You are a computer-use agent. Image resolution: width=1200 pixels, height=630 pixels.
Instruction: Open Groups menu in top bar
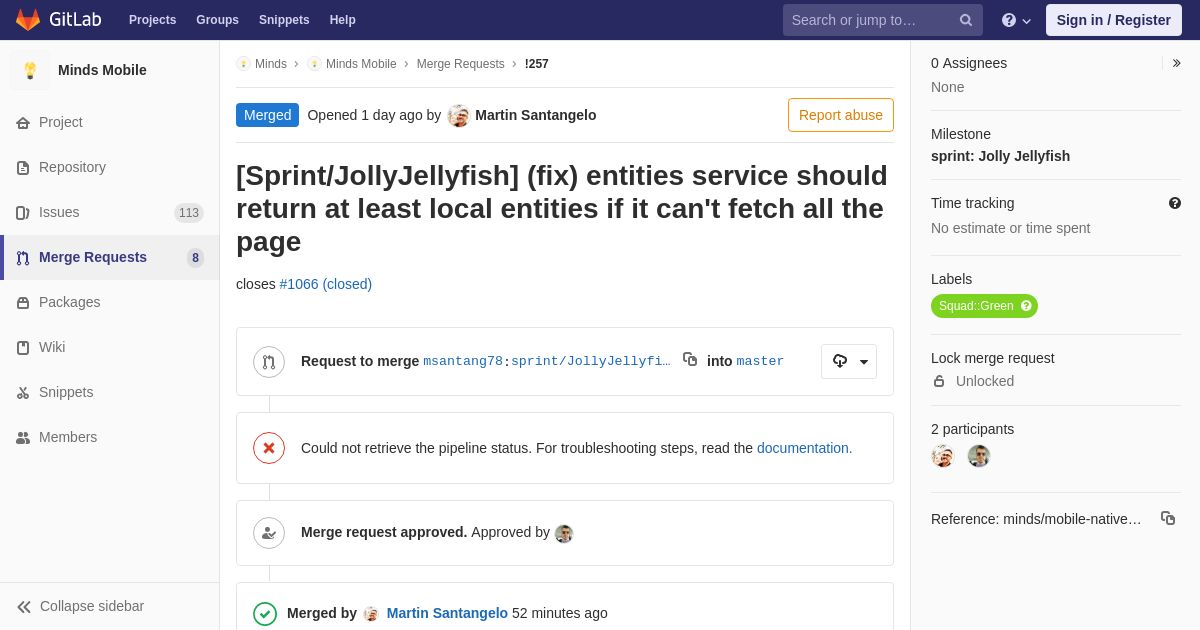[x=217, y=20]
